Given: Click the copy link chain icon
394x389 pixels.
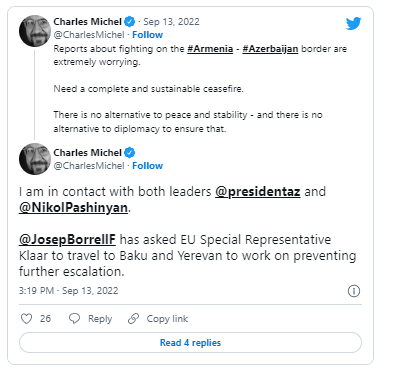Looking at the screenshot, I should 133,318.
